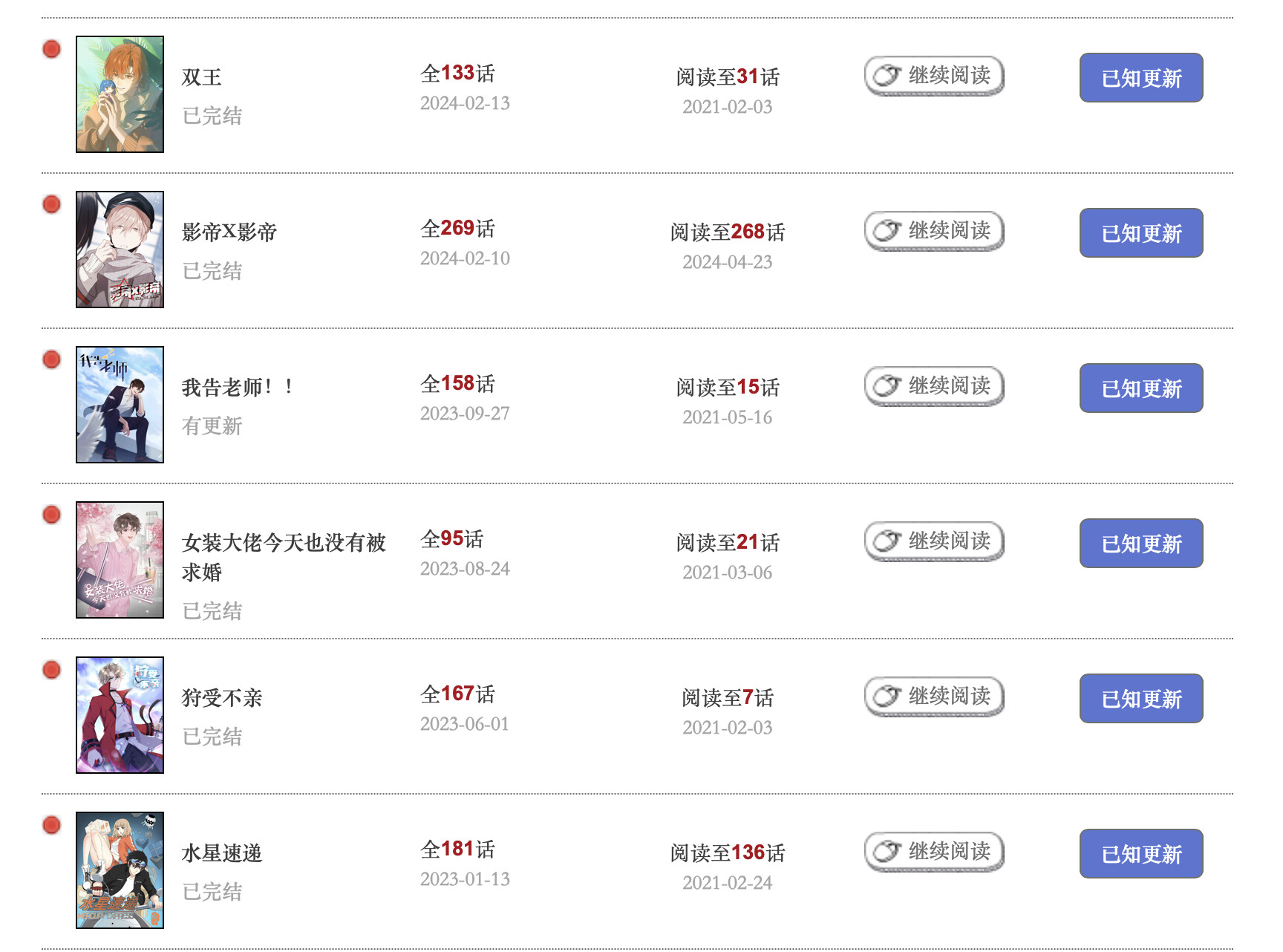Open the 我告老师 cover thumbnail
Image resolution: width=1283 pixels, height=952 pixels.
[x=120, y=405]
